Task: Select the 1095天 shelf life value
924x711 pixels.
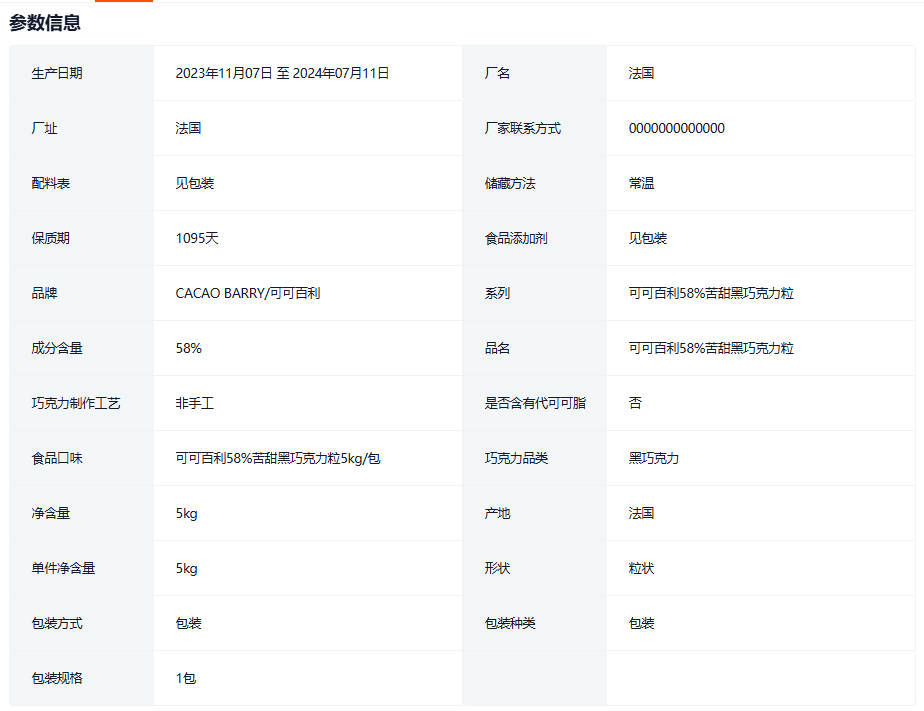Action: click(195, 238)
